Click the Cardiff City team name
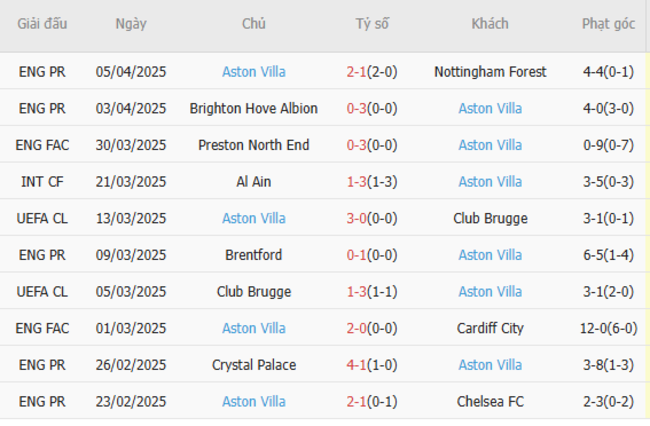Viewport: 650px width, 426px height. pos(490,328)
